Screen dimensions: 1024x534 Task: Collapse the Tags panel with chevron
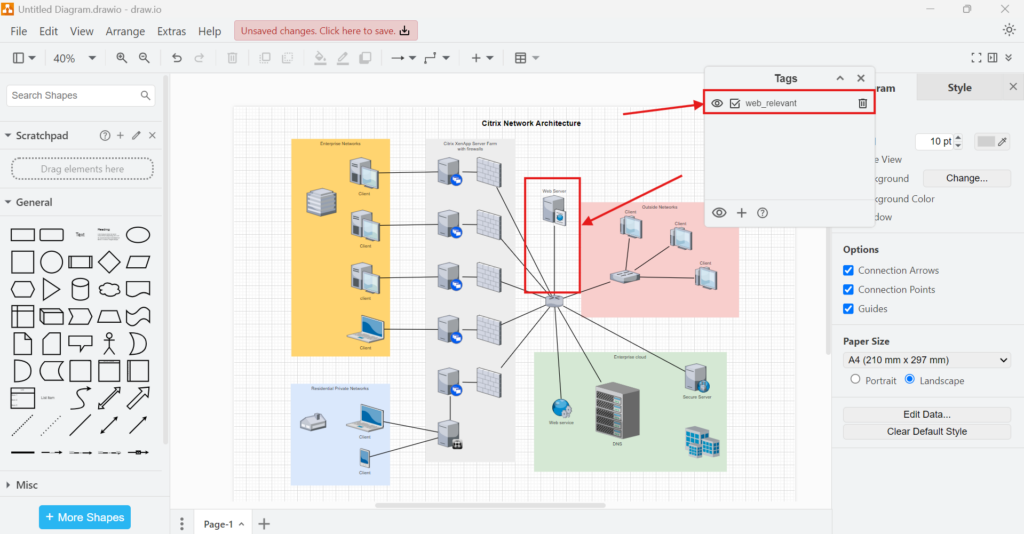[x=840, y=78]
